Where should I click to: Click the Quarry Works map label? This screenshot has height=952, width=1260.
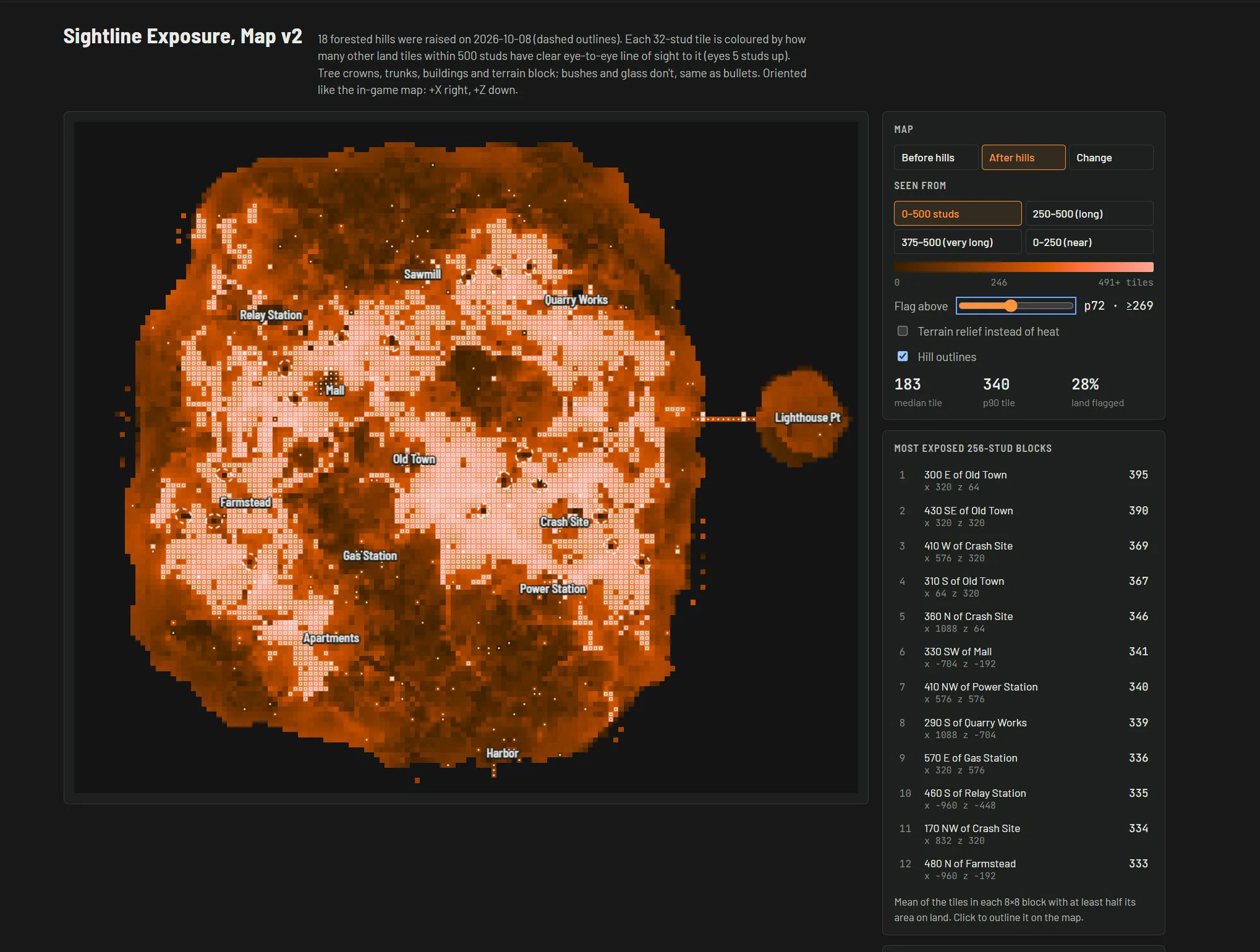[576, 300]
